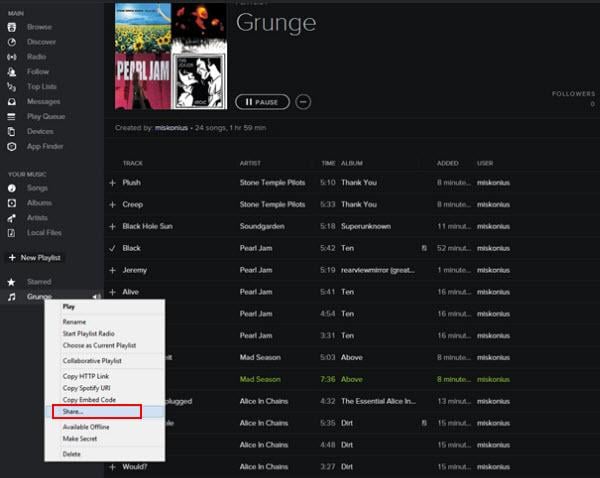Click offline icon on Black row
The image size is (600, 478).
point(424,248)
